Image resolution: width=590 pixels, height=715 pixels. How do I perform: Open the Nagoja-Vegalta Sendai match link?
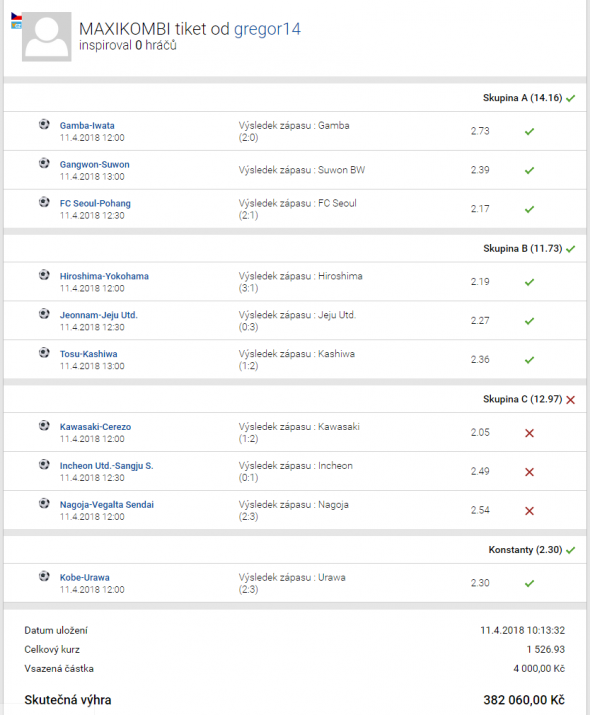[107, 505]
